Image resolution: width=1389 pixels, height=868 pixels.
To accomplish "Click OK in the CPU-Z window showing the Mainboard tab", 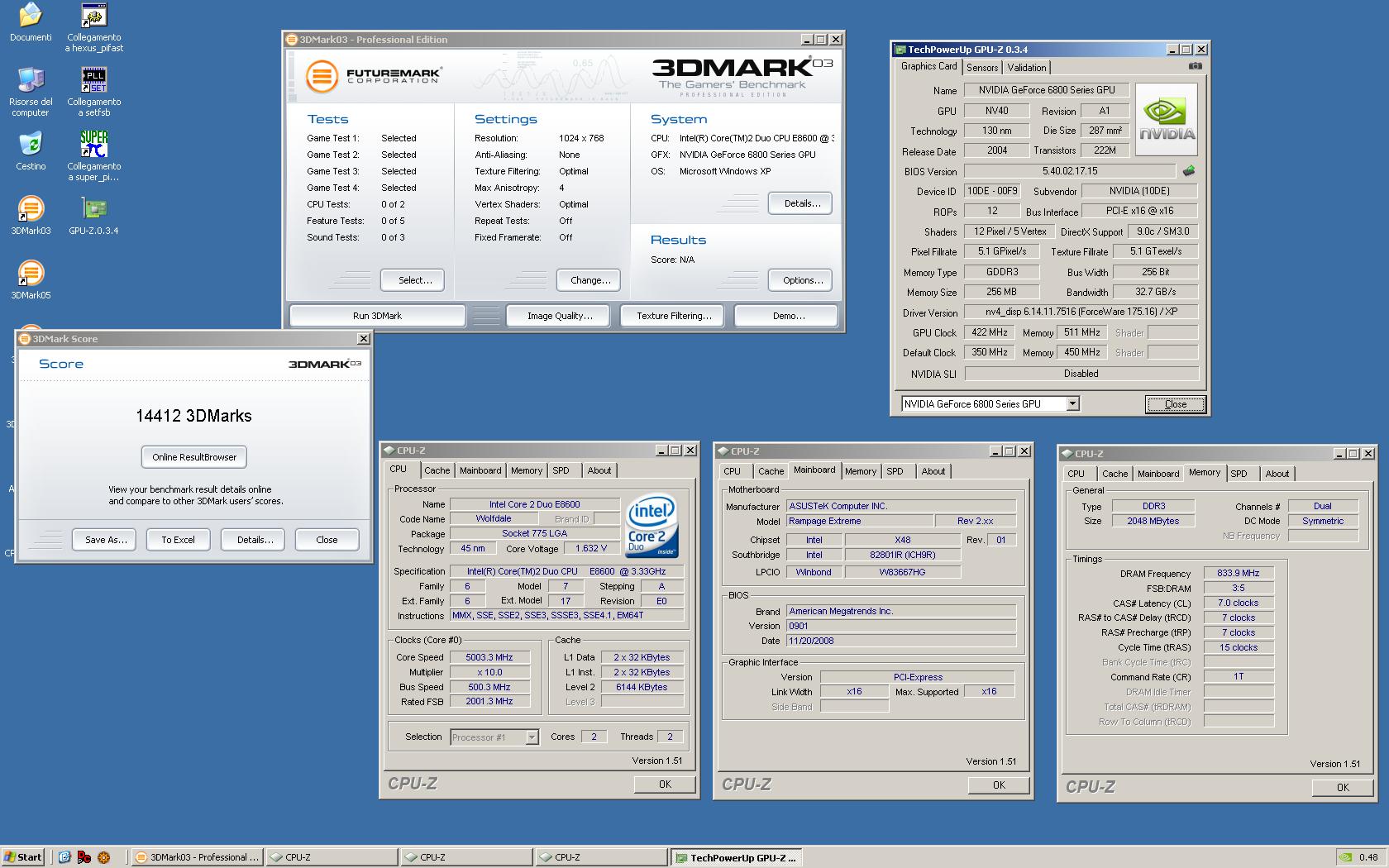I will coord(999,785).
